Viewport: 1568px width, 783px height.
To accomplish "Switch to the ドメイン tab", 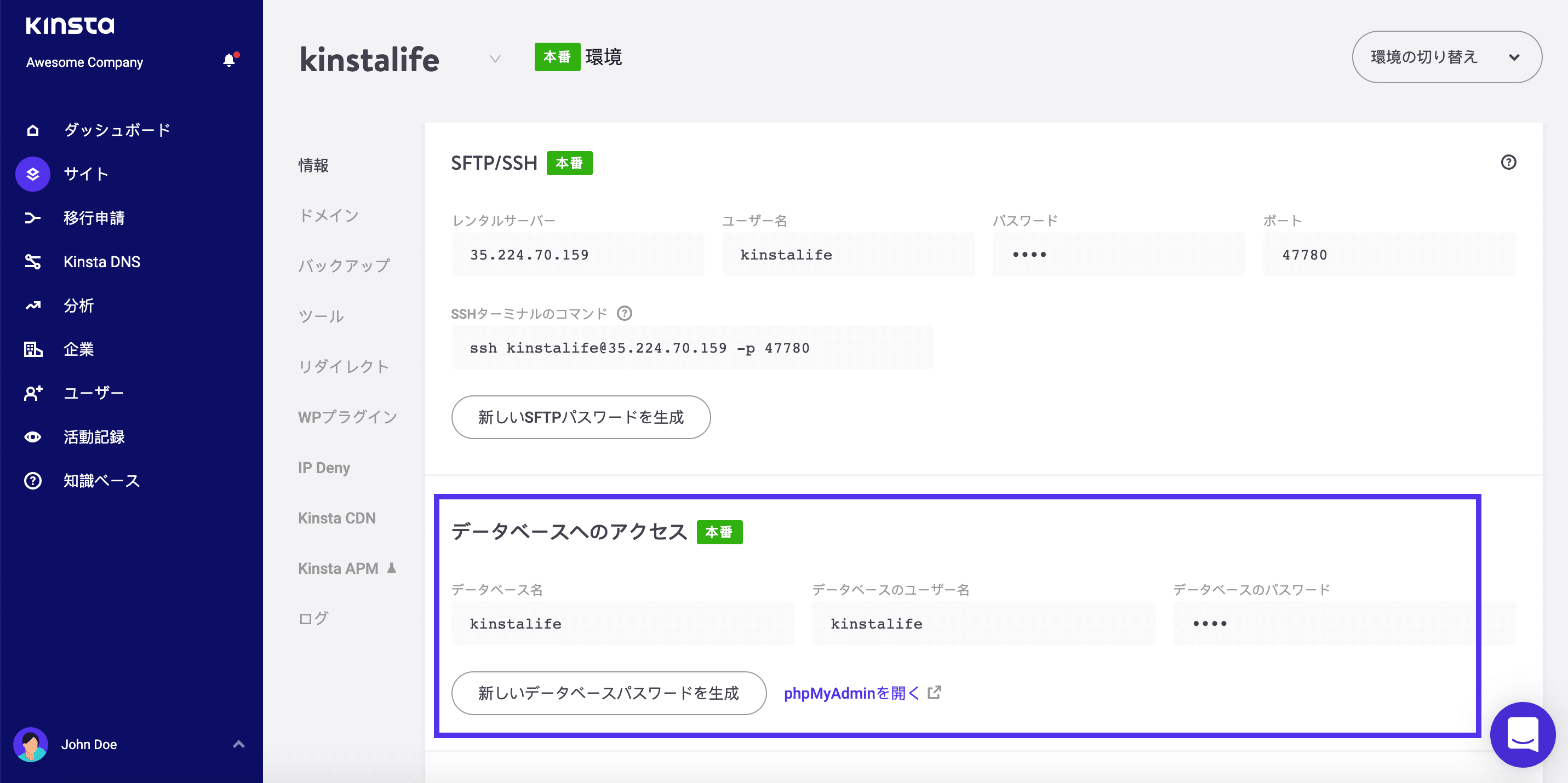I will pos(329,215).
